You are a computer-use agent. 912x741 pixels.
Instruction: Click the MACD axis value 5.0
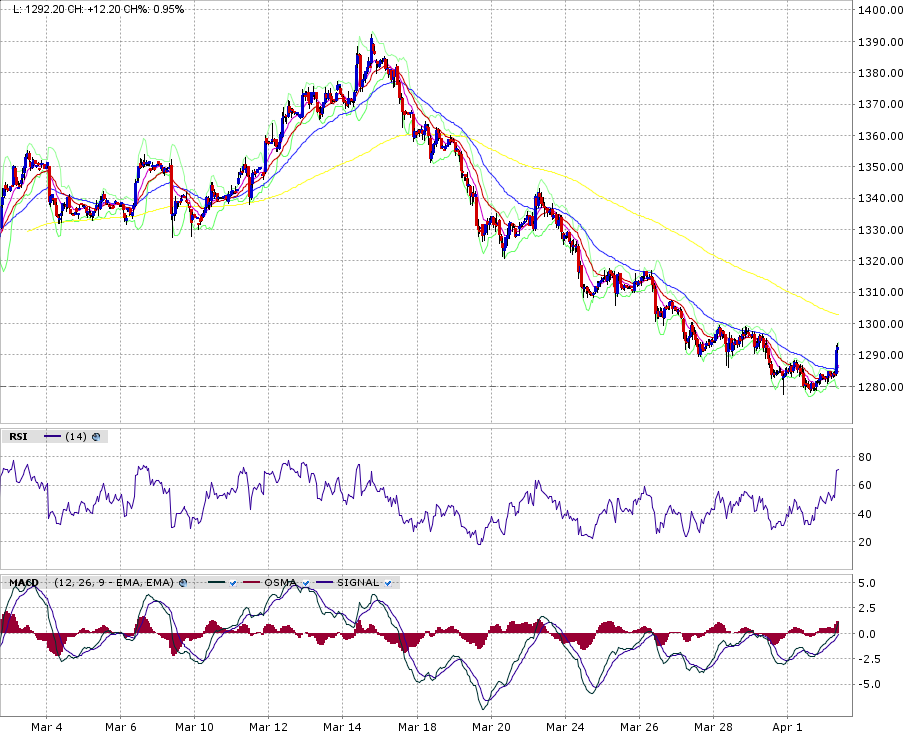pyautogui.click(x=867, y=583)
